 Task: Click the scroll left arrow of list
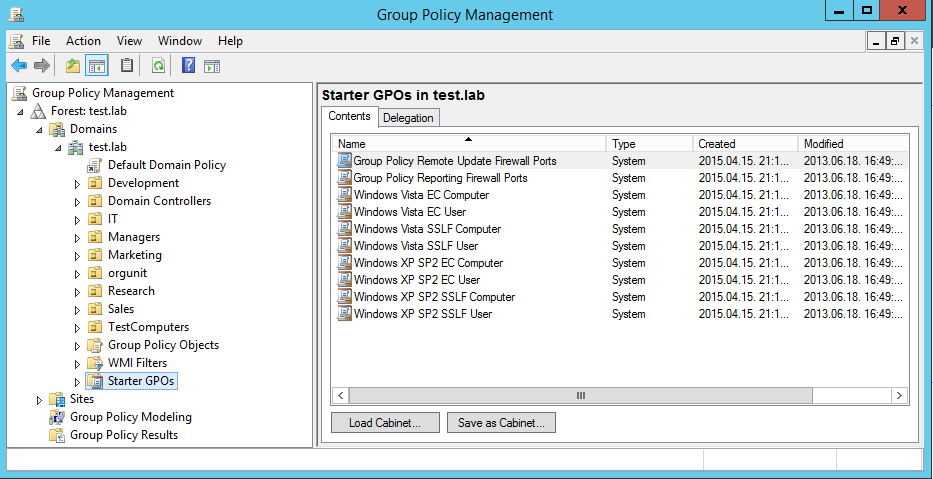pyautogui.click(x=341, y=396)
